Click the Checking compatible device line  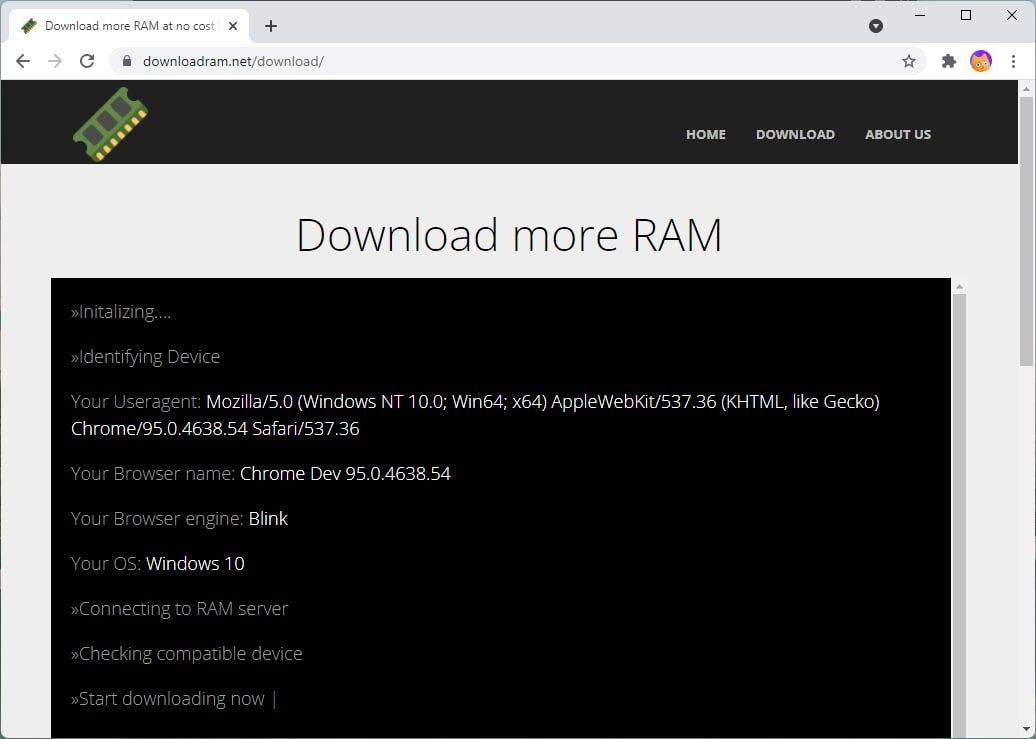tap(186, 654)
